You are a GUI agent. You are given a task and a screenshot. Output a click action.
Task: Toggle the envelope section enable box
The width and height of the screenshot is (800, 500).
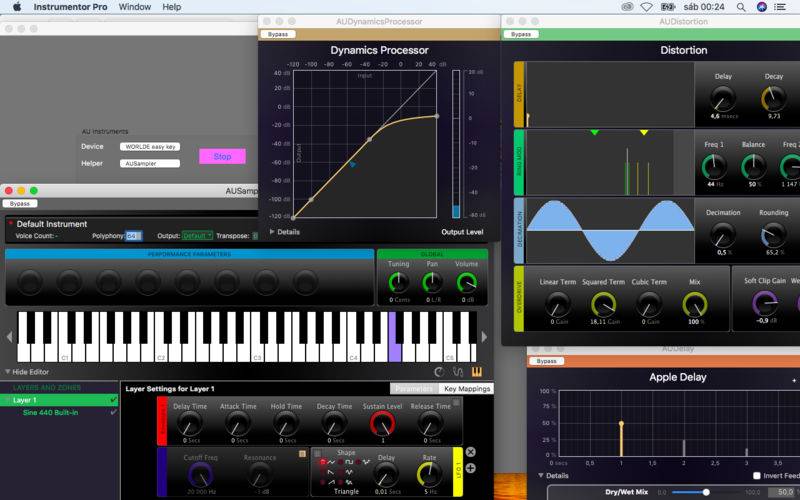[x=456, y=403]
